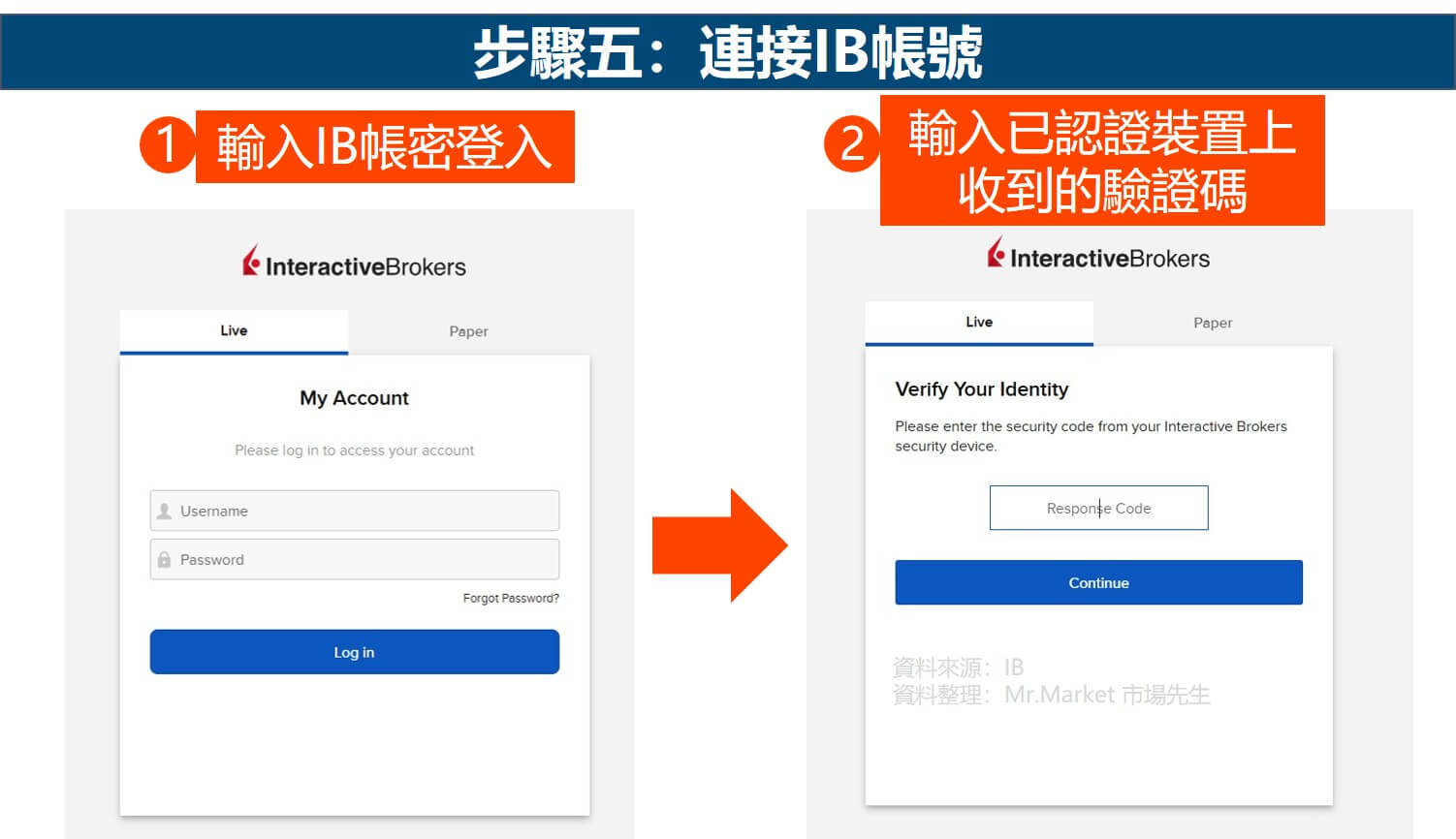Click the blue Continue button

[x=1098, y=582]
